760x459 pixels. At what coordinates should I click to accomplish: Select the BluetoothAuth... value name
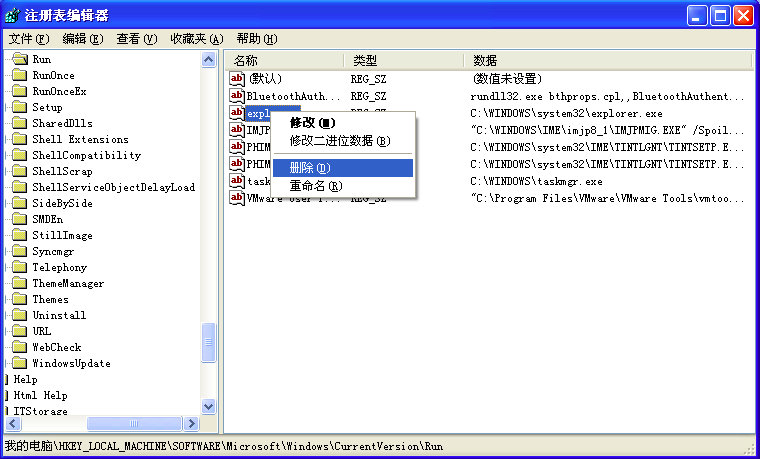(x=293, y=96)
